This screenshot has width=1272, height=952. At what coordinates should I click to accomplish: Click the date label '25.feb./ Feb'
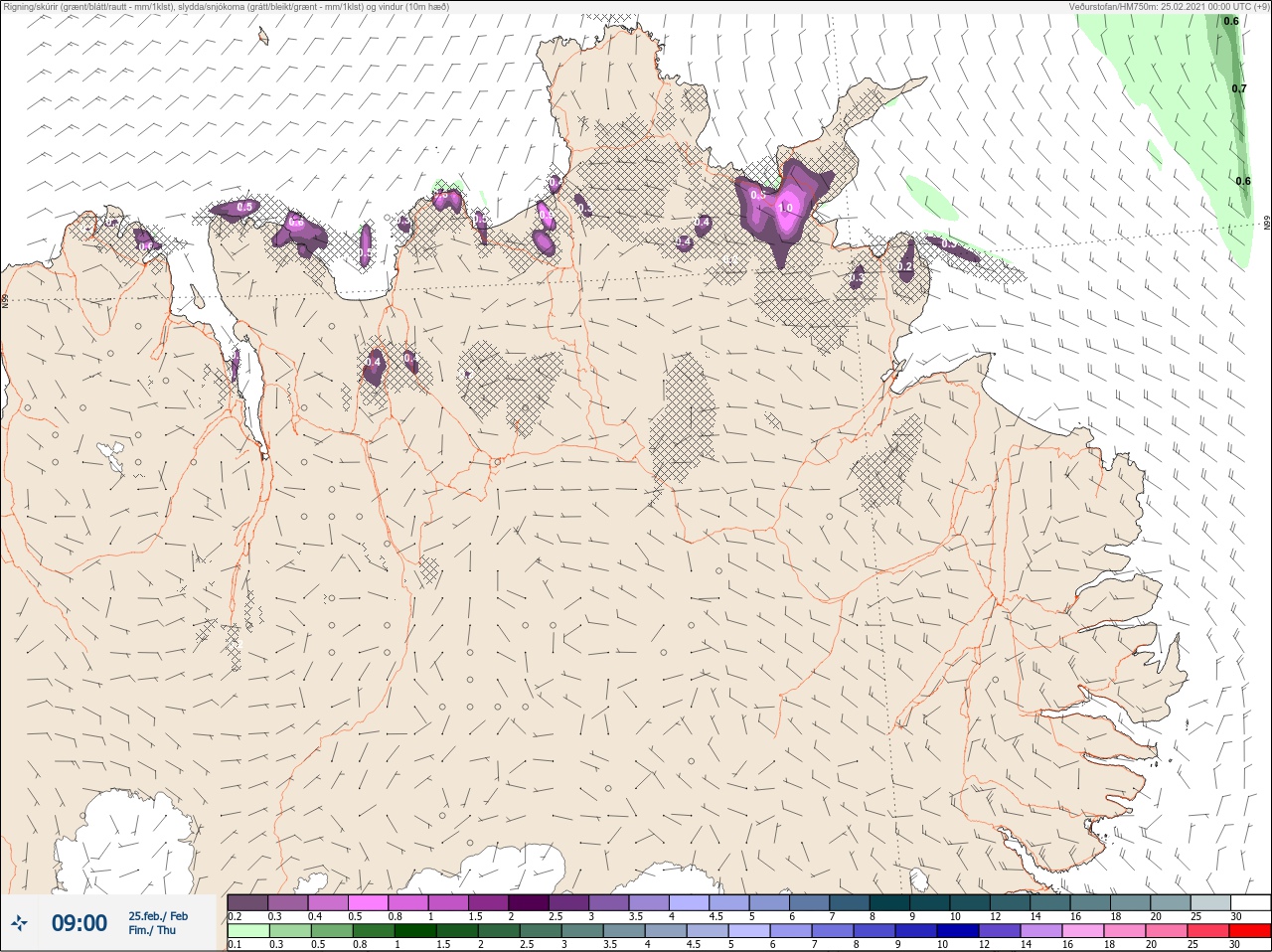(158, 915)
